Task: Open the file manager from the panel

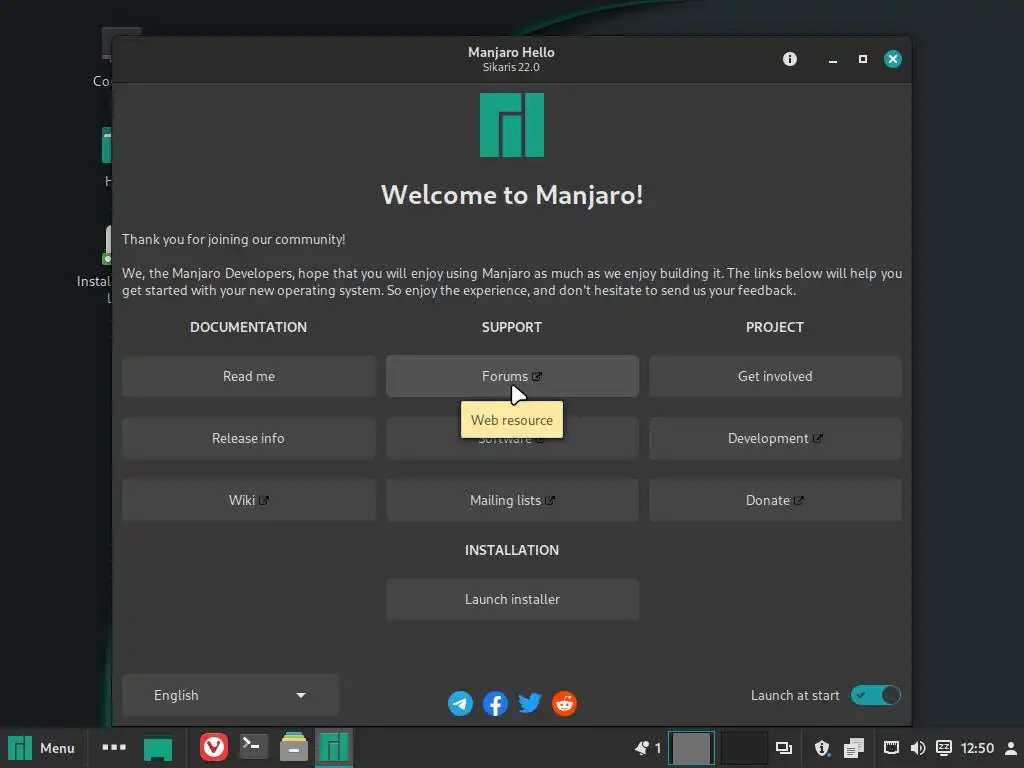Action: [294, 747]
